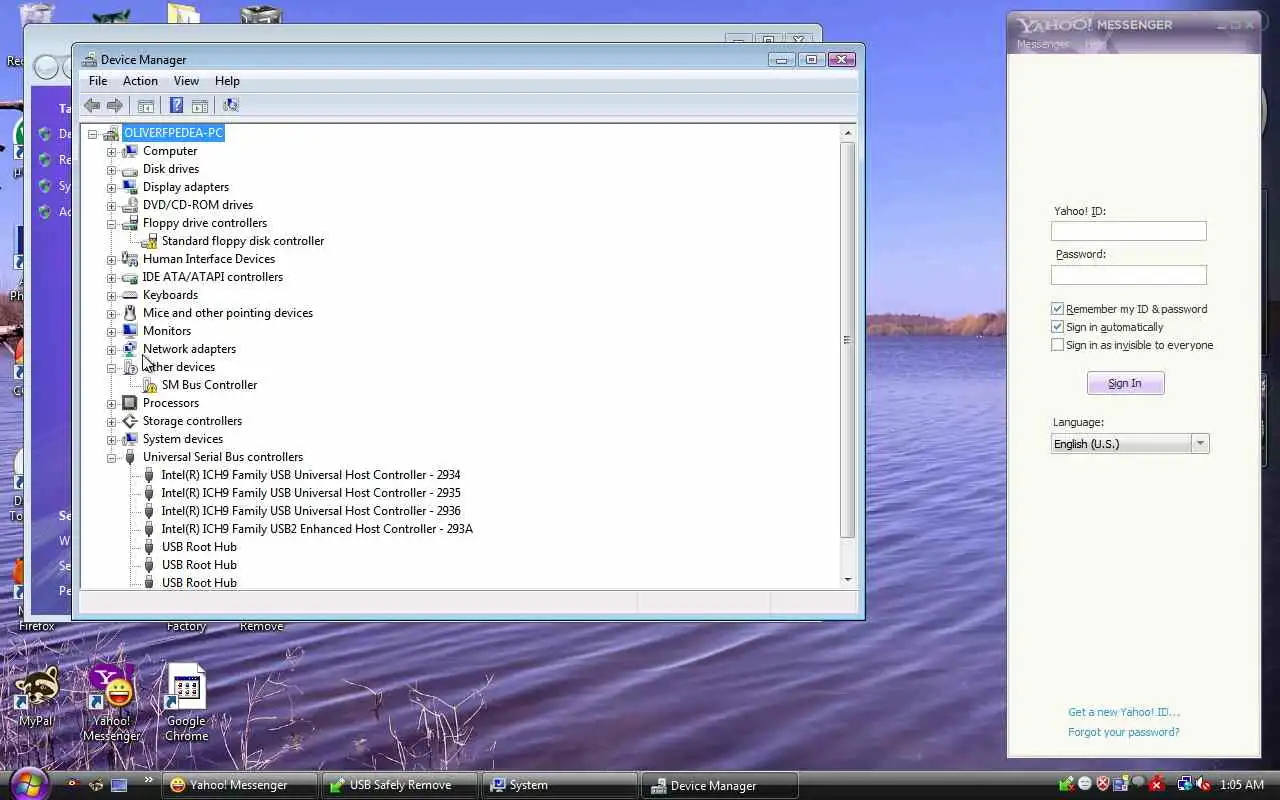Image resolution: width=1280 pixels, height=800 pixels.
Task: Open the MyPal desktop shortcut
Action: [x=37, y=696]
